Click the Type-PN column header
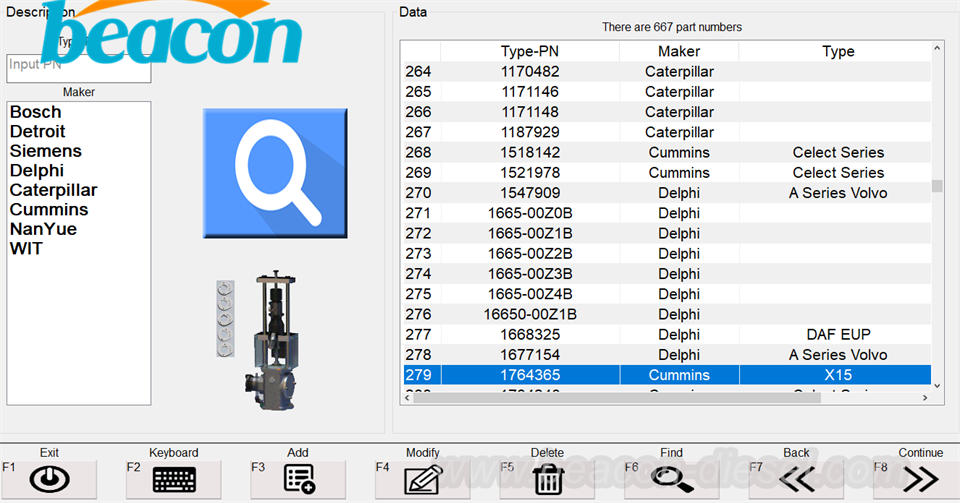Image resolution: width=960 pixels, height=503 pixels. (x=529, y=51)
